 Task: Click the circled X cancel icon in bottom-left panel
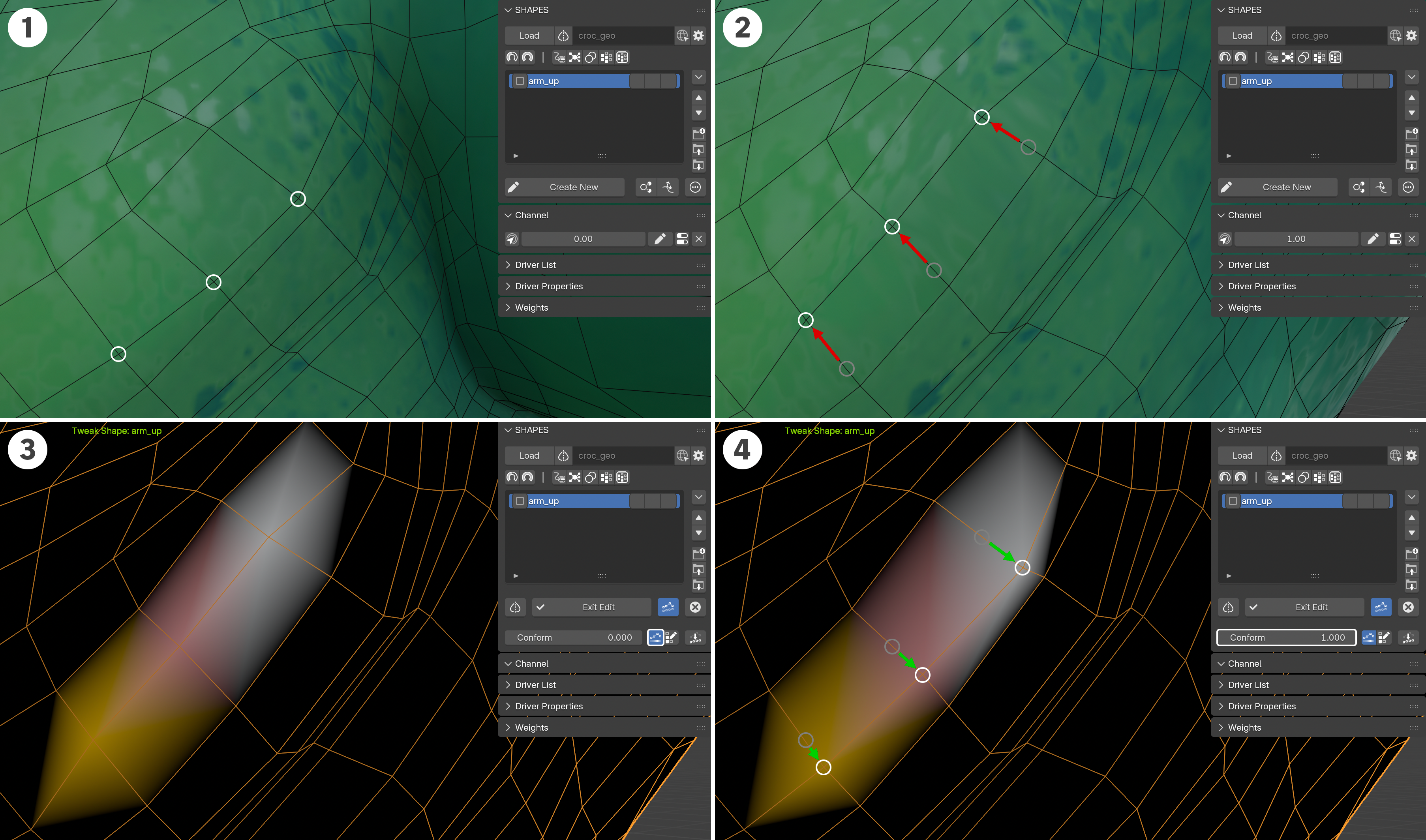click(695, 607)
